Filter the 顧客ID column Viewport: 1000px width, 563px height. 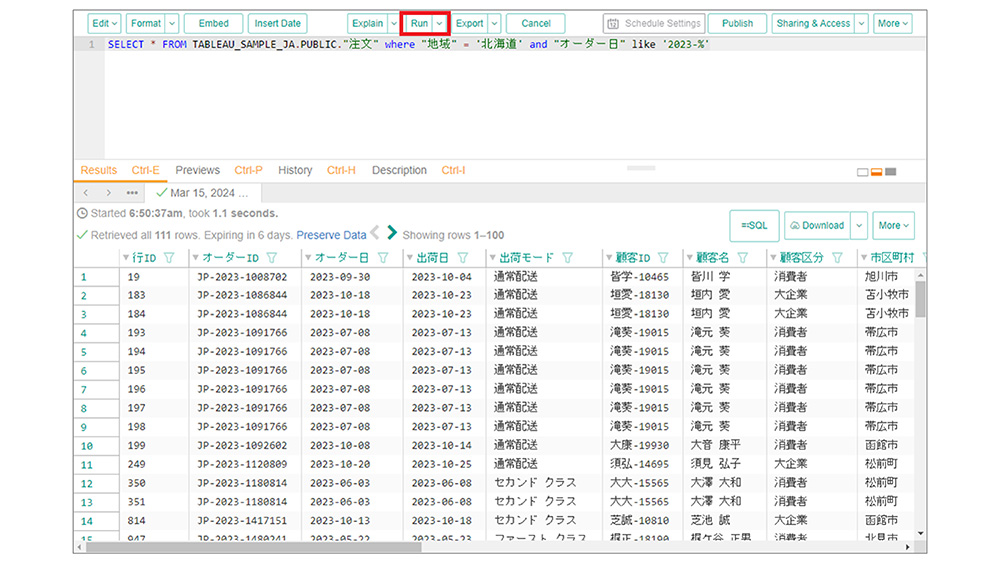[x=663, y=258]
